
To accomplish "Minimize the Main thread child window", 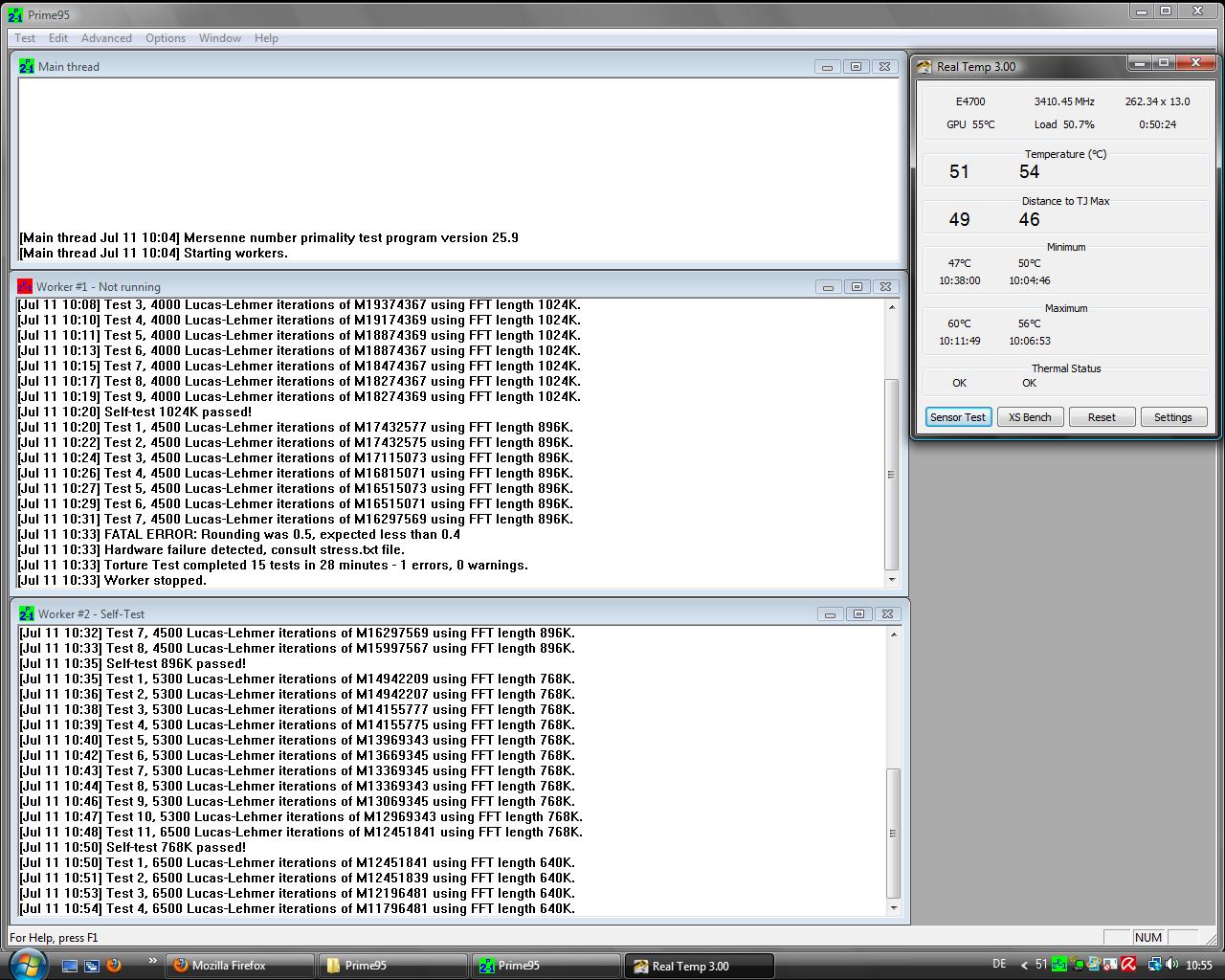I will point(827,67).
